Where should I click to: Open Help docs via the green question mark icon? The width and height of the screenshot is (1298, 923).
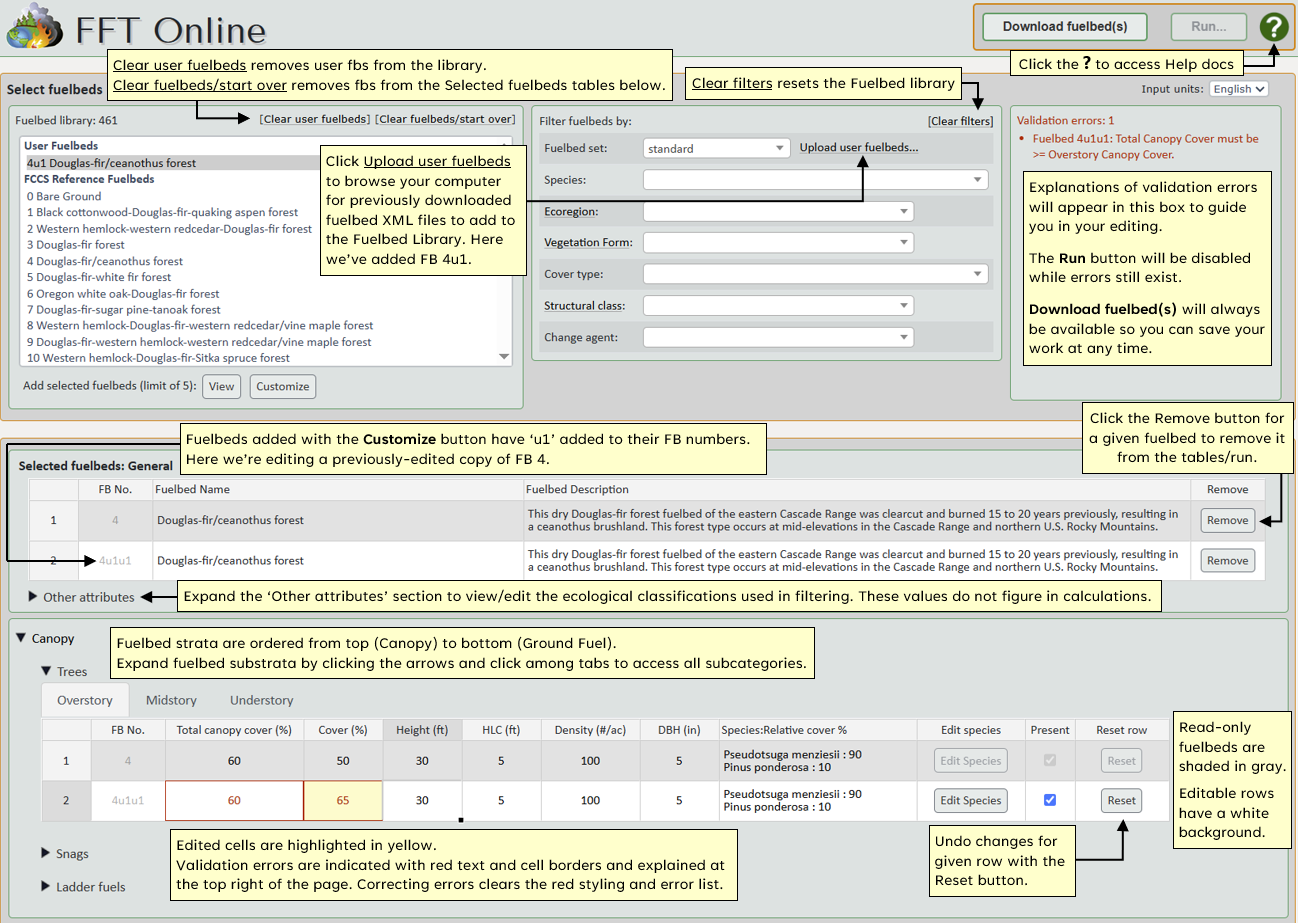1274,26
